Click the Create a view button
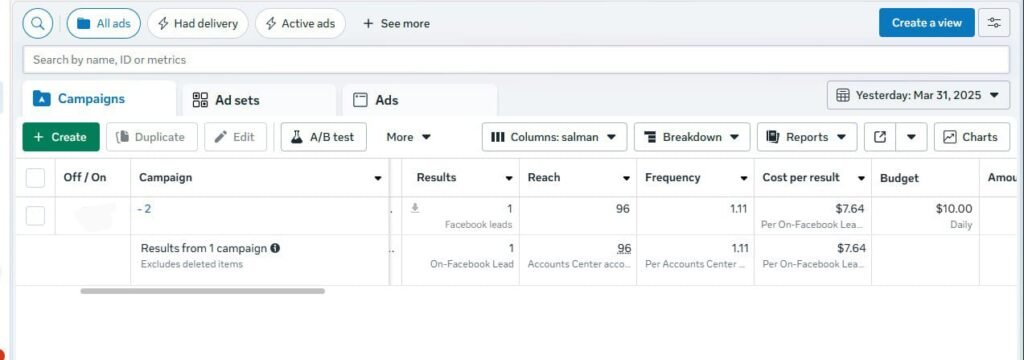Screen dimensions: 1024x360 click(x=927, y=23)
